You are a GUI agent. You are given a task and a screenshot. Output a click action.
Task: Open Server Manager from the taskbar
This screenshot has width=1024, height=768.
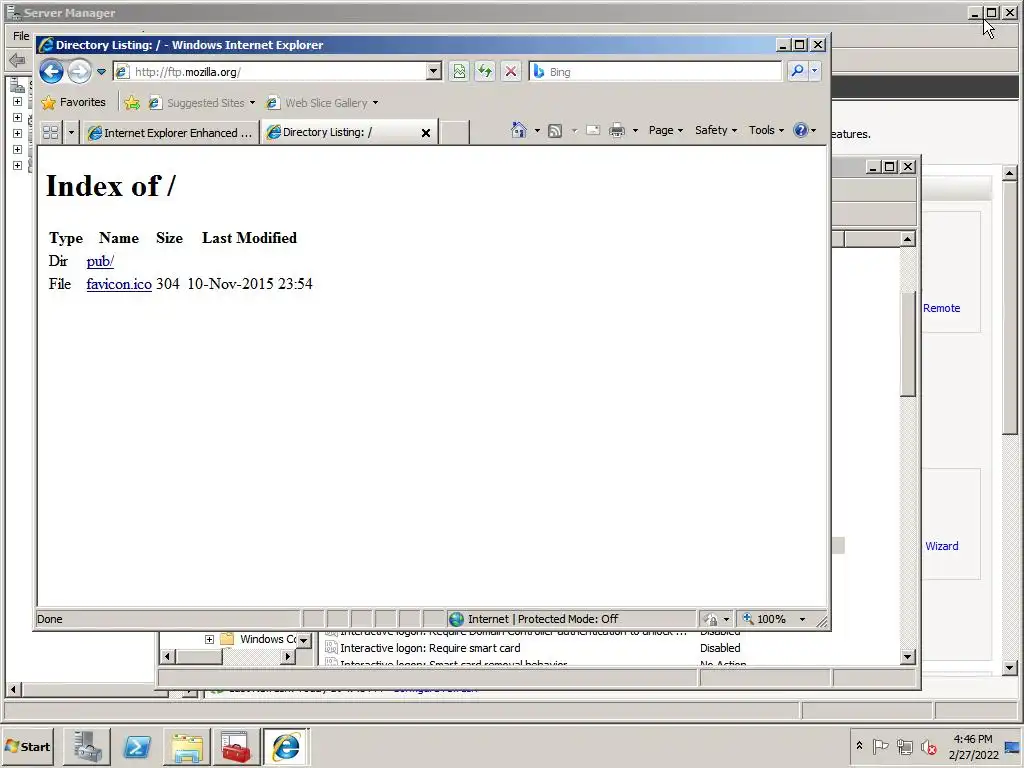coord(87,747)
